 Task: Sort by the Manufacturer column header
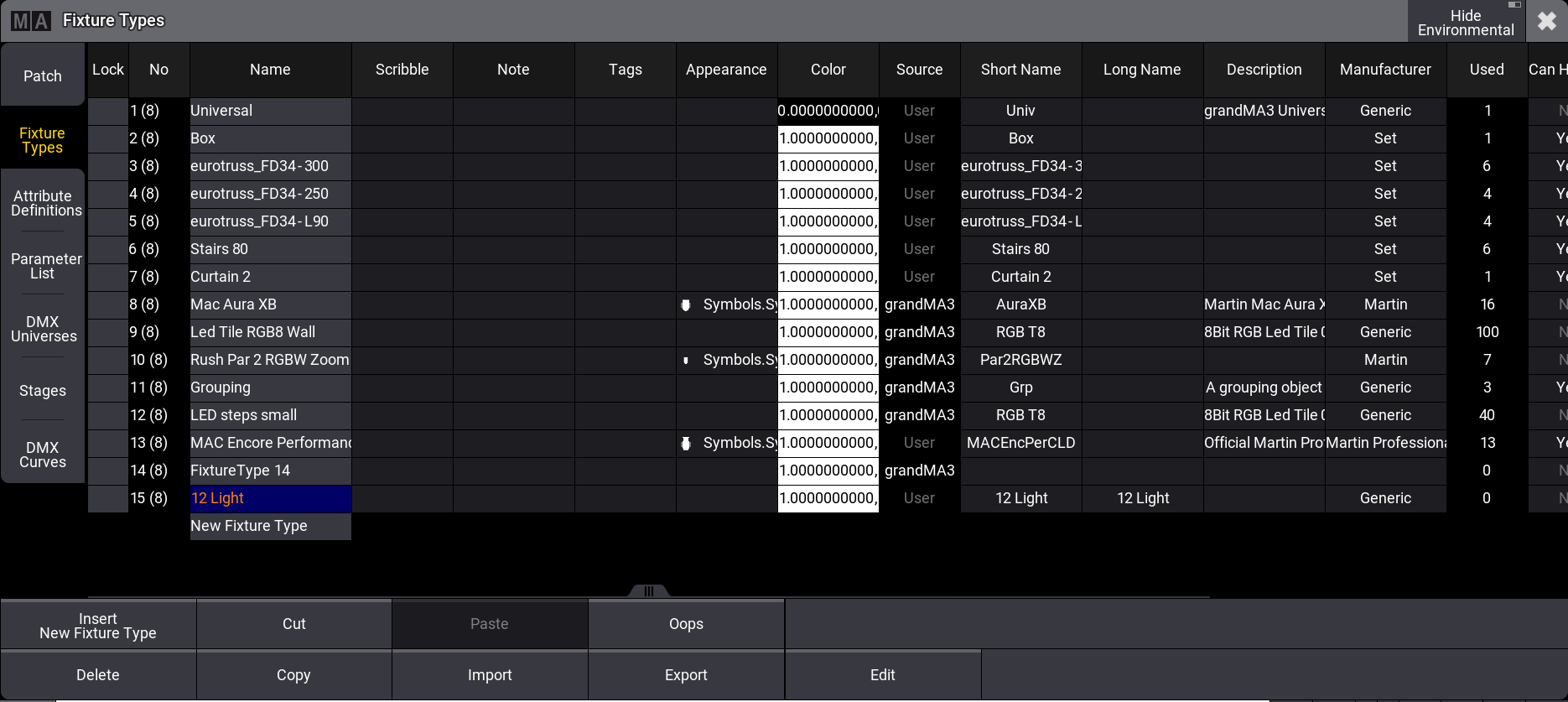tap(1385, 70)
